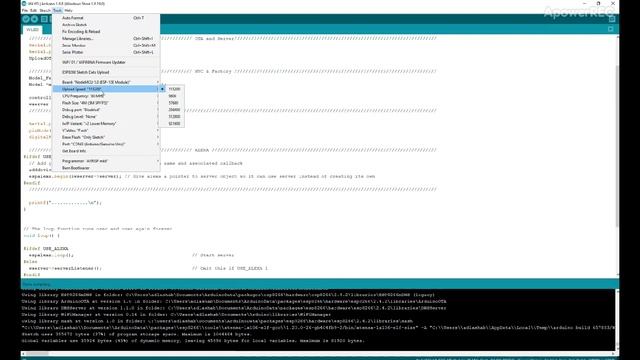Viewport: 640px width, 360px height.
Task: Choose Burn Bootloader menu entry
Action: (106, 168)
